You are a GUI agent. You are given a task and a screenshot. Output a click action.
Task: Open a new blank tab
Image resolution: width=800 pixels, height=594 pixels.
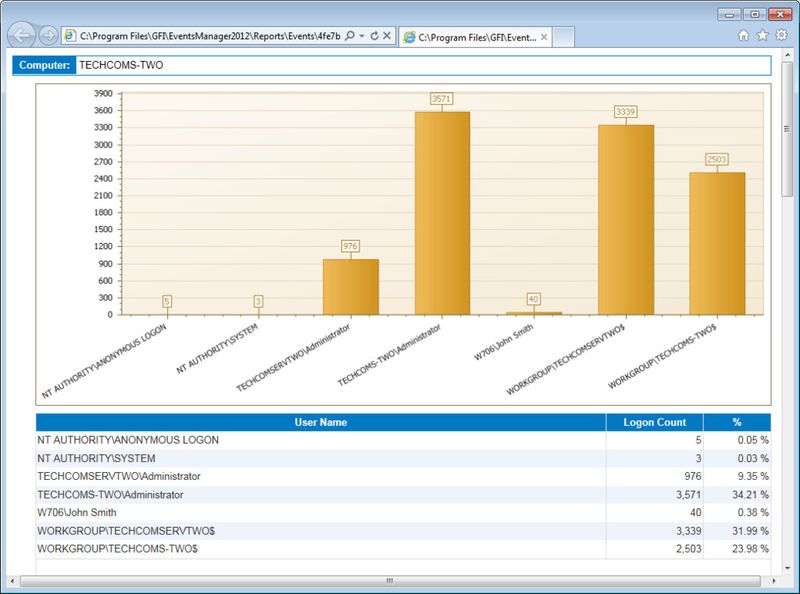[563, 37]
